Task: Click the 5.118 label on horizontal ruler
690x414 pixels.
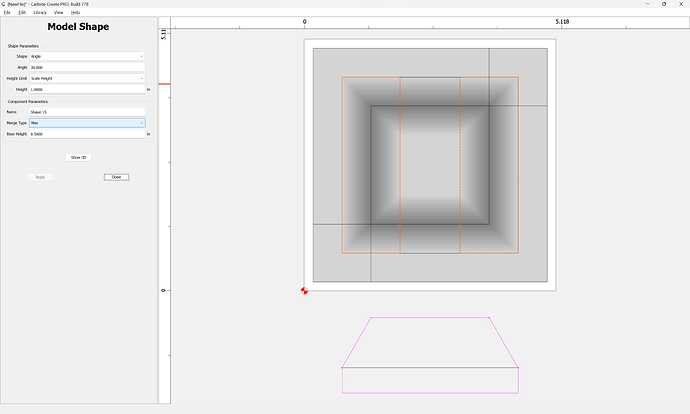Action: coord(562,22)
